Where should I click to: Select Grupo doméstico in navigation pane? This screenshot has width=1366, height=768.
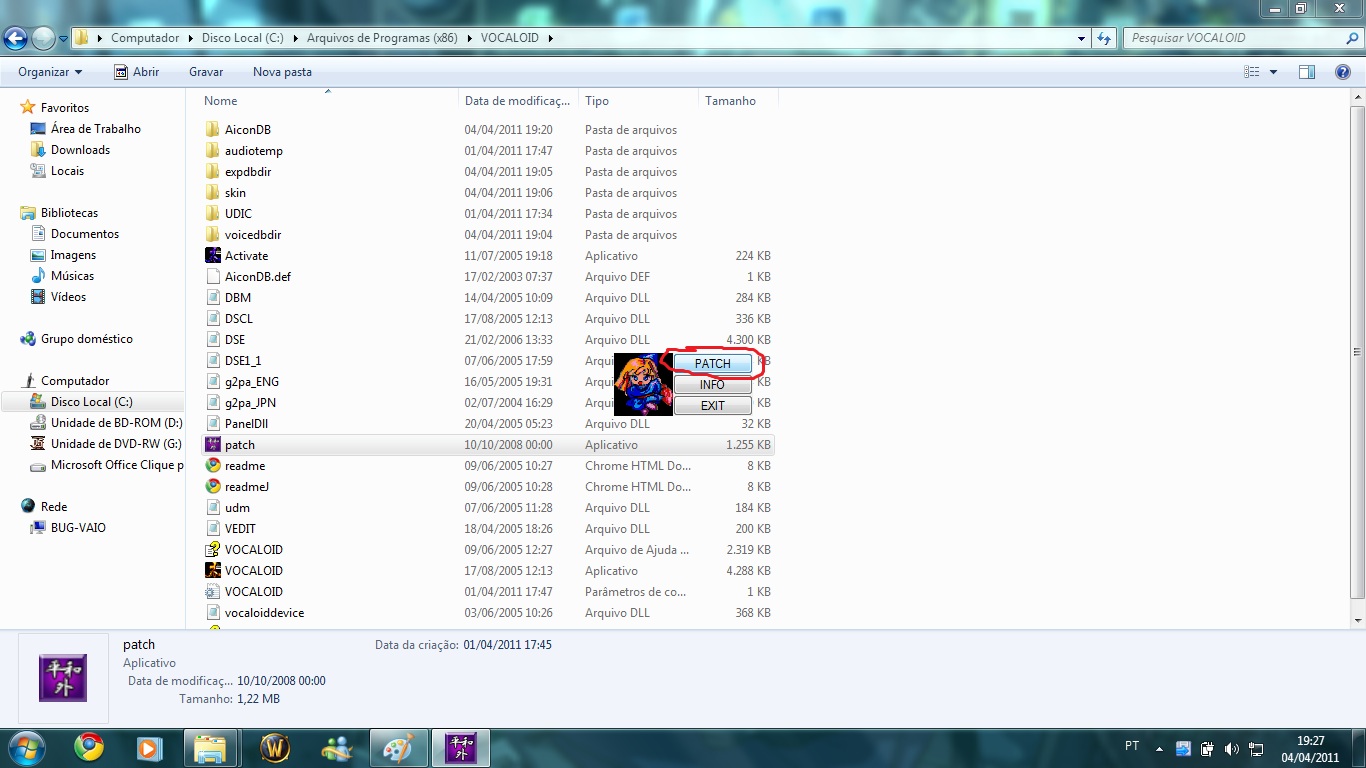pyautogui.click(x=86, y=338)
